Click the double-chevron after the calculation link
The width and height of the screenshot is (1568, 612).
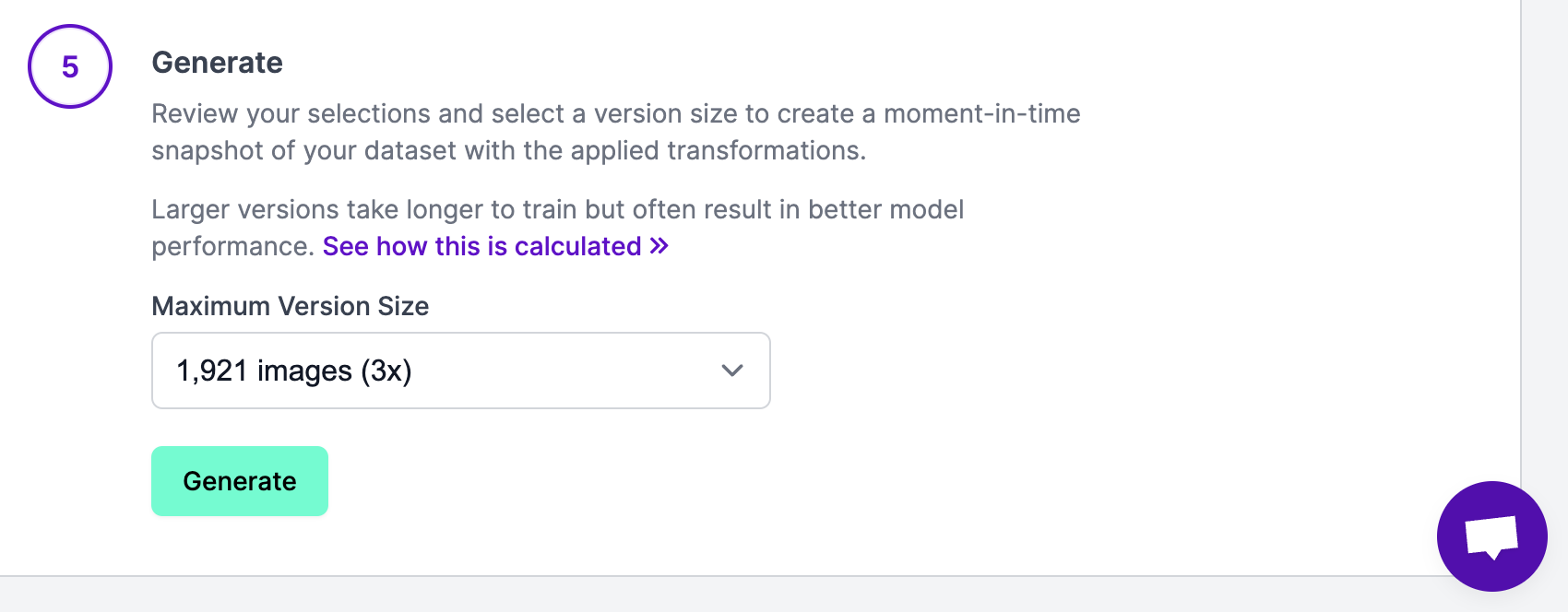click(658, 246)
